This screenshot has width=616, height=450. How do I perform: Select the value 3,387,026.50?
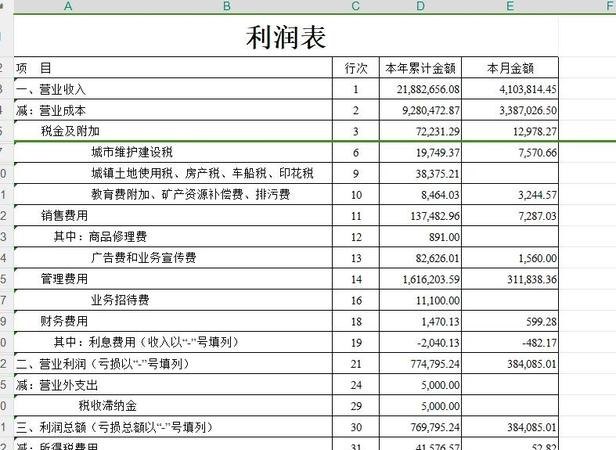[528, 110]
